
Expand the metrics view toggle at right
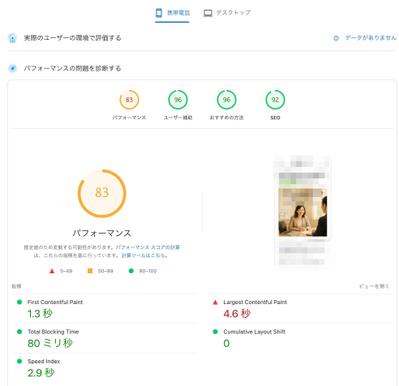(374, 286)
